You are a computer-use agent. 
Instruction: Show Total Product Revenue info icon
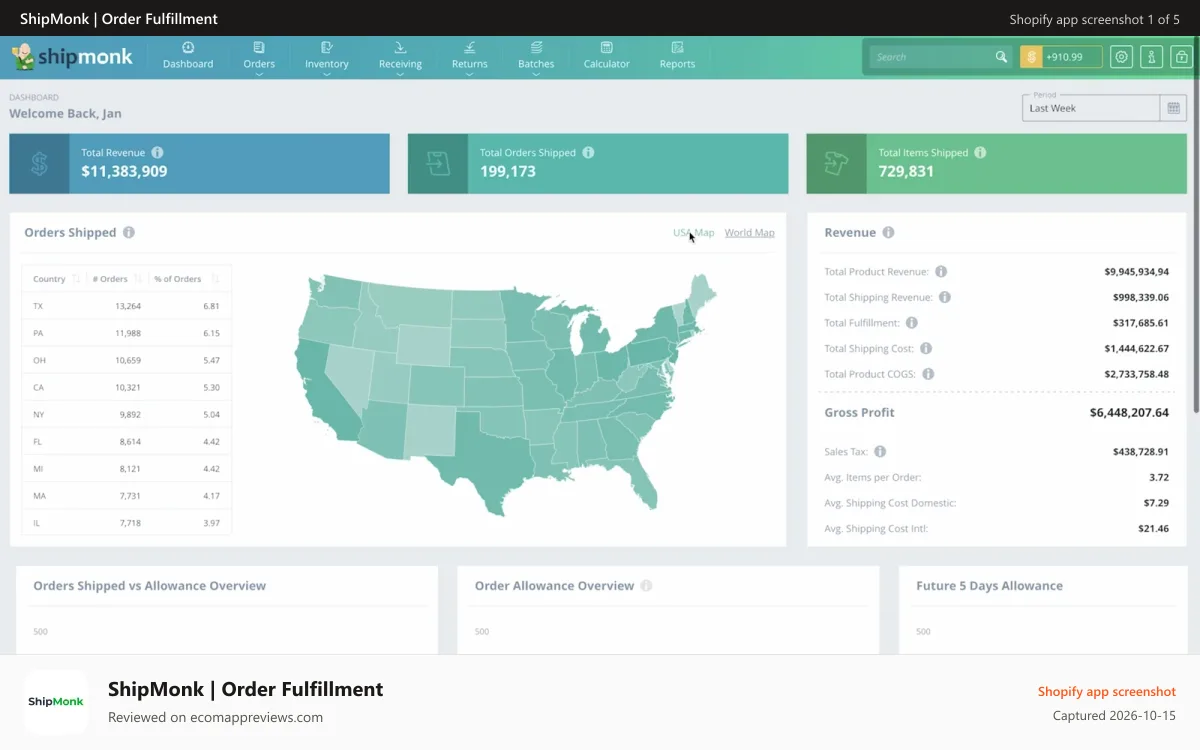point(941,271)
